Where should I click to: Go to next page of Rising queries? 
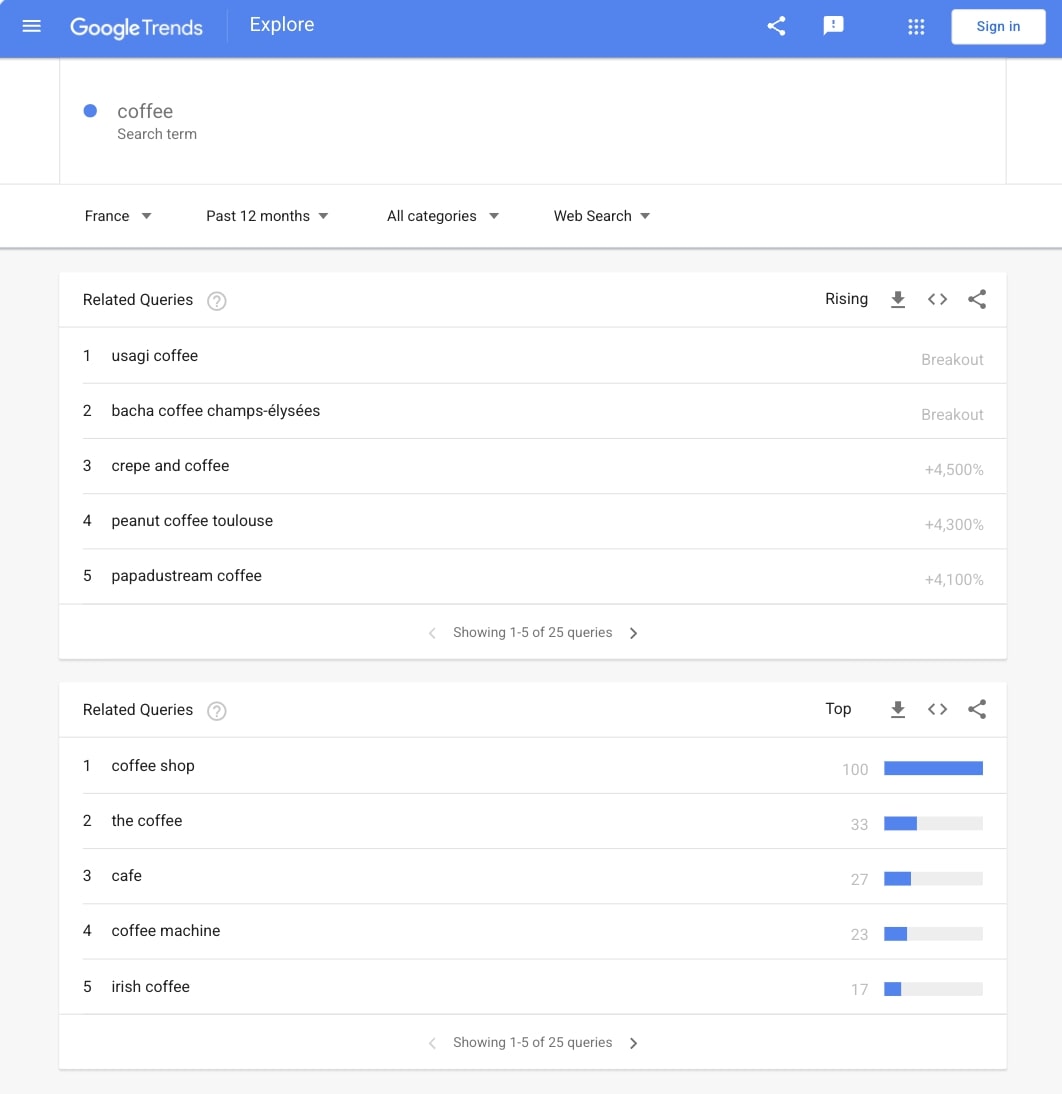coord(633,633)
